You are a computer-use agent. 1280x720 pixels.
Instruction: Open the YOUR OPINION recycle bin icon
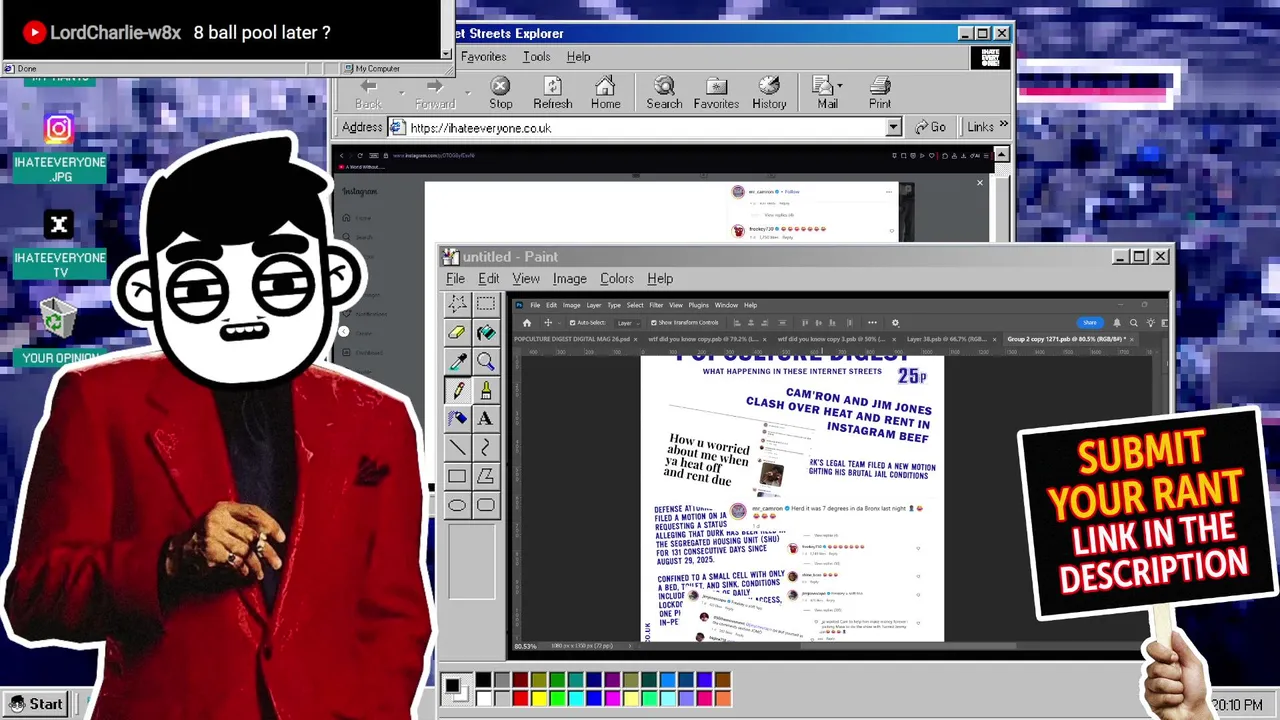59,333
